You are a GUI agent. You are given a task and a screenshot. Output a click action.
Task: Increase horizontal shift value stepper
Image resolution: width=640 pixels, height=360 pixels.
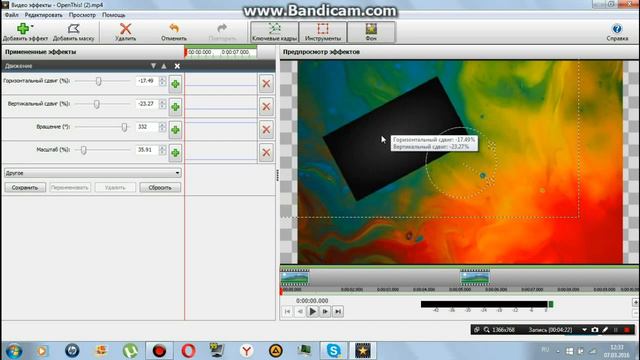click(x=162, y=79)
